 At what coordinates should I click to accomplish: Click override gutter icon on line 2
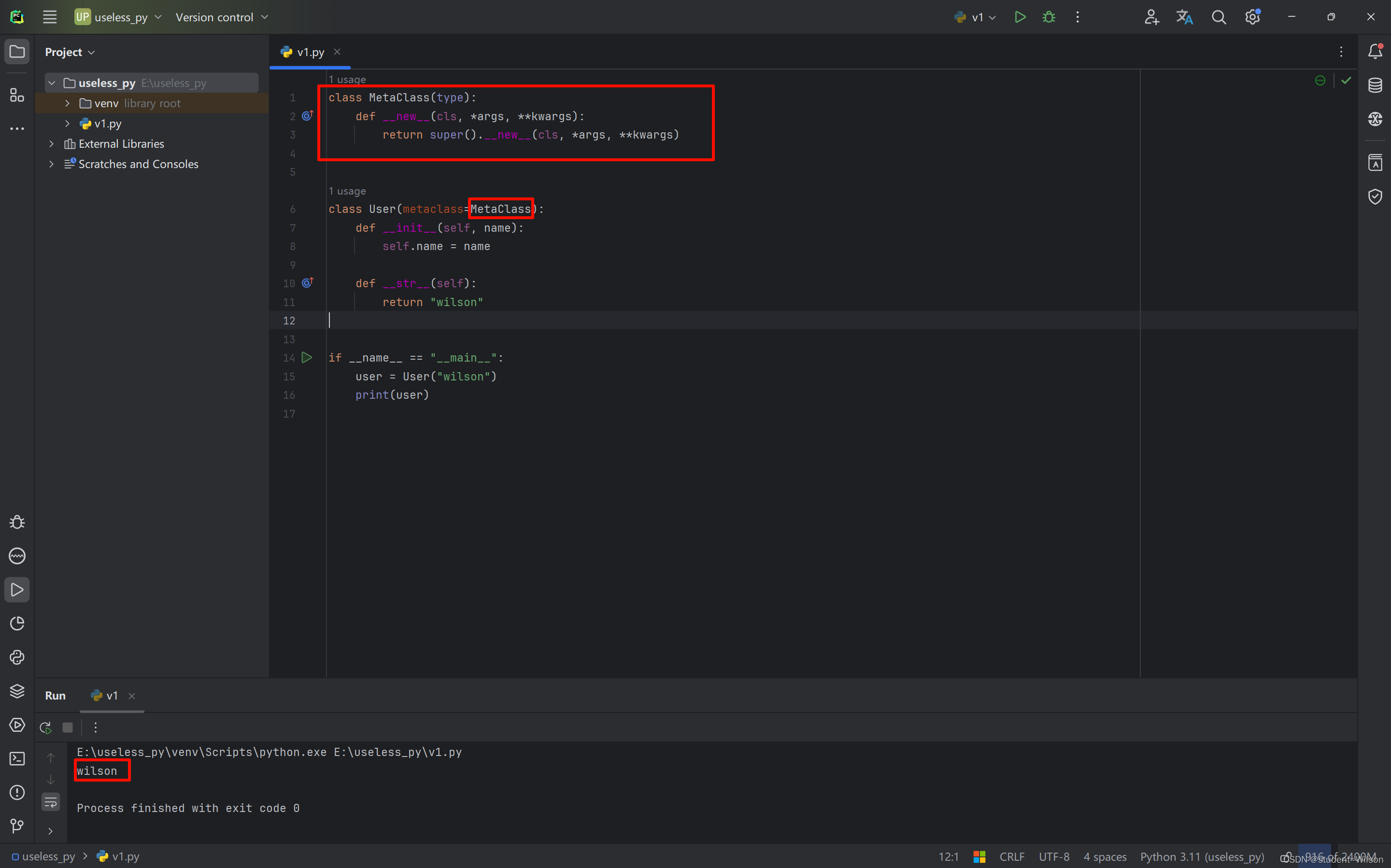tap(307, 116)
